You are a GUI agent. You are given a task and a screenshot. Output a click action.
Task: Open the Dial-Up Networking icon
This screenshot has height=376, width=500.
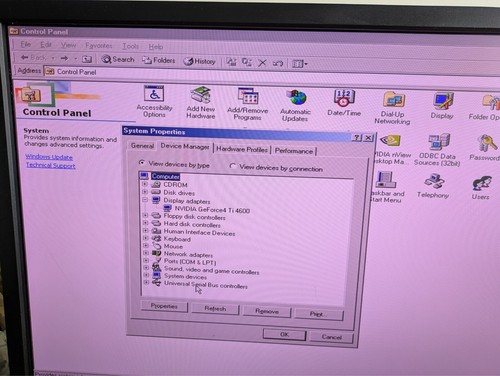[x=392, y=108]
